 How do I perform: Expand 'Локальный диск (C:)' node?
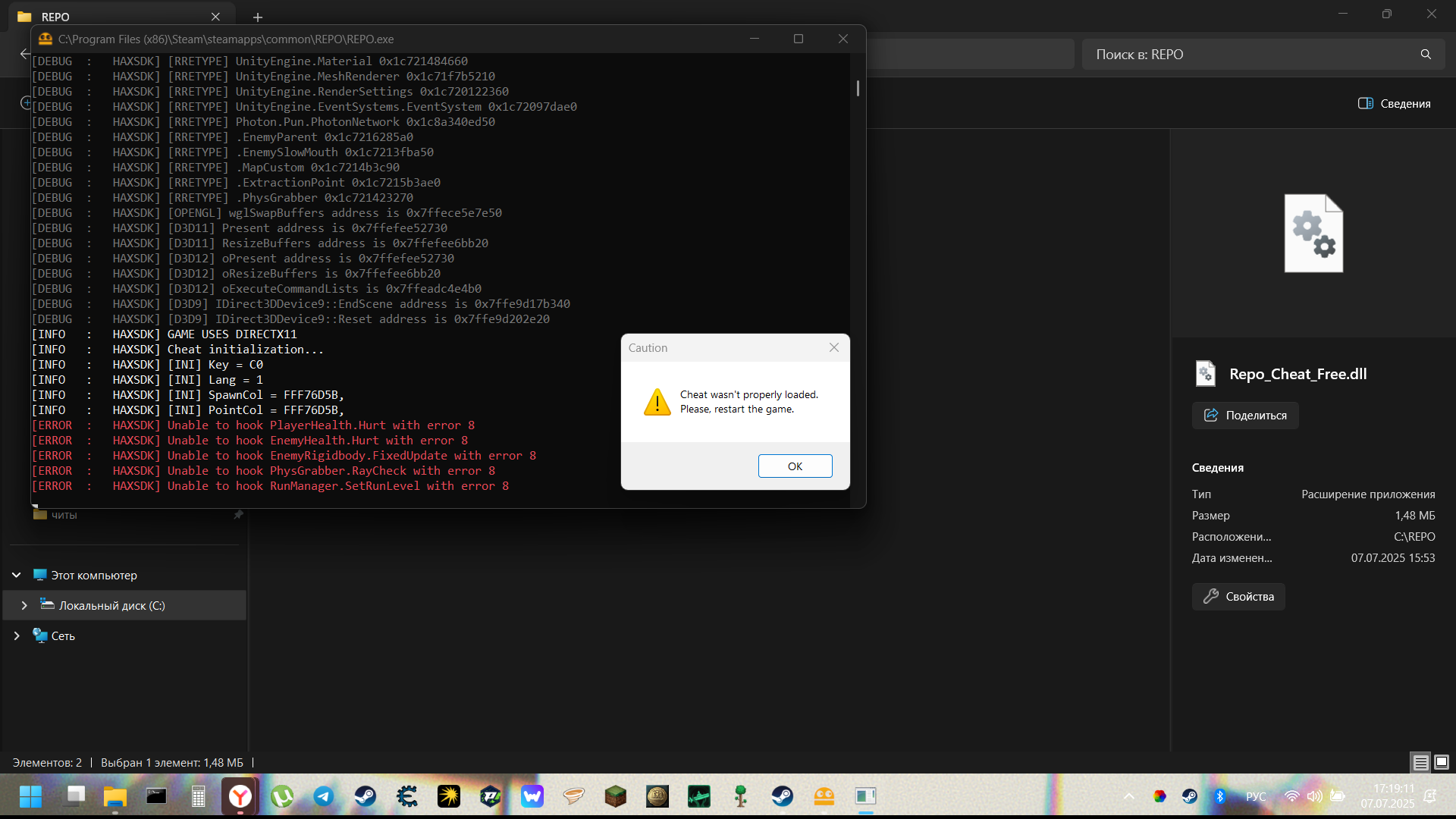click(24, 606)
